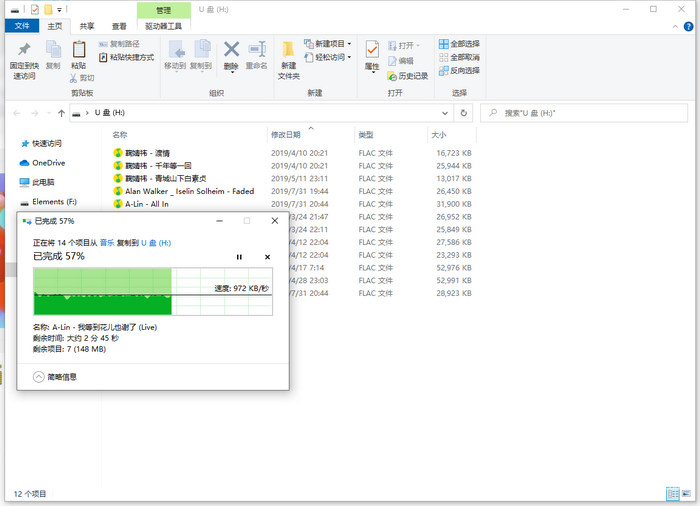
Task: Select the file modified 2019/5/11 23:11
Action: (x=292, y=179)
